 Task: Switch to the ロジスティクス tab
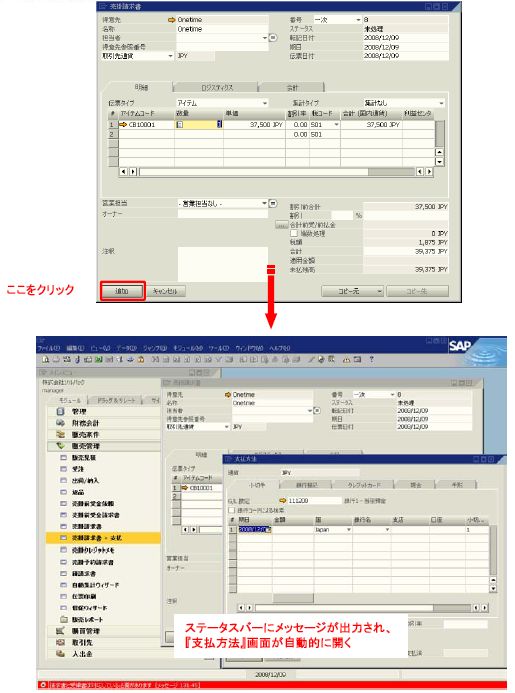[217, 88]
